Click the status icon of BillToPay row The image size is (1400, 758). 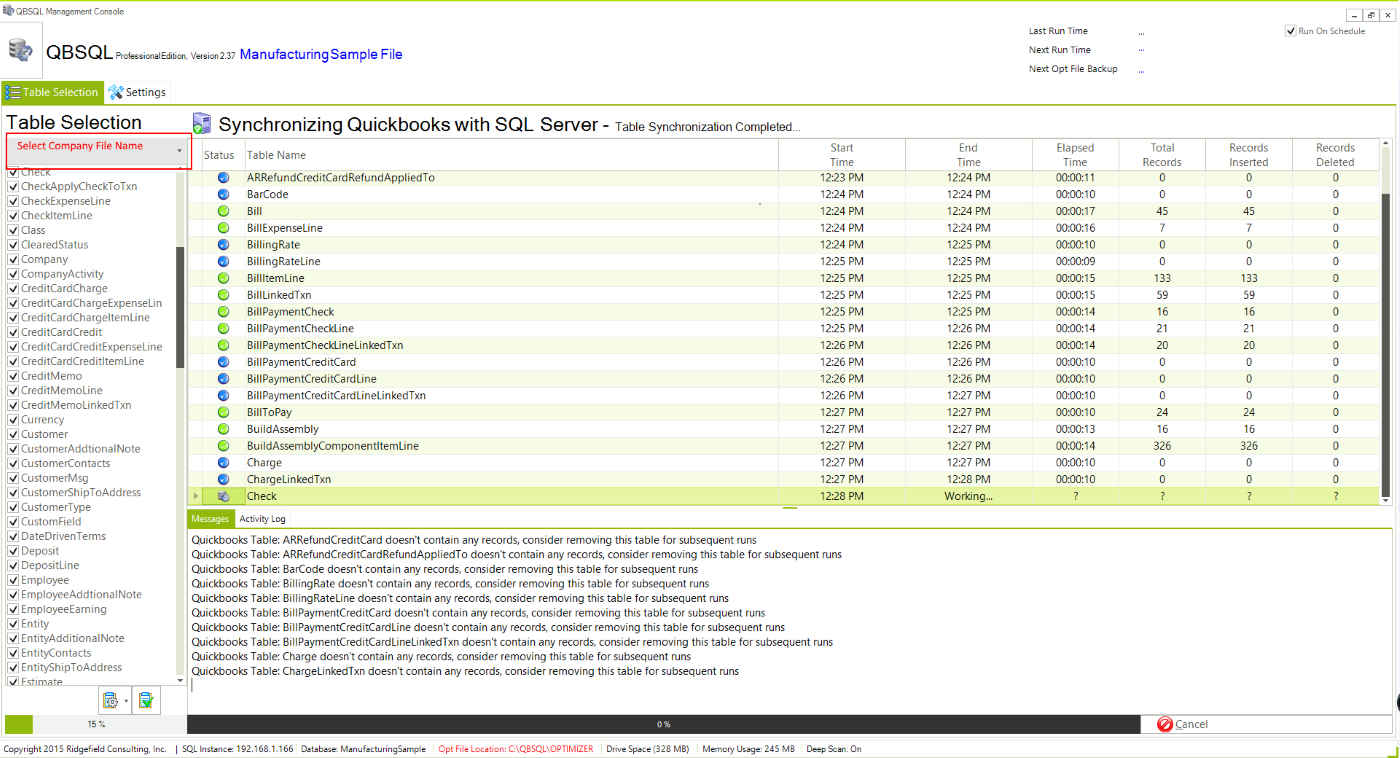pyautogui.click(x=223, y=412)
